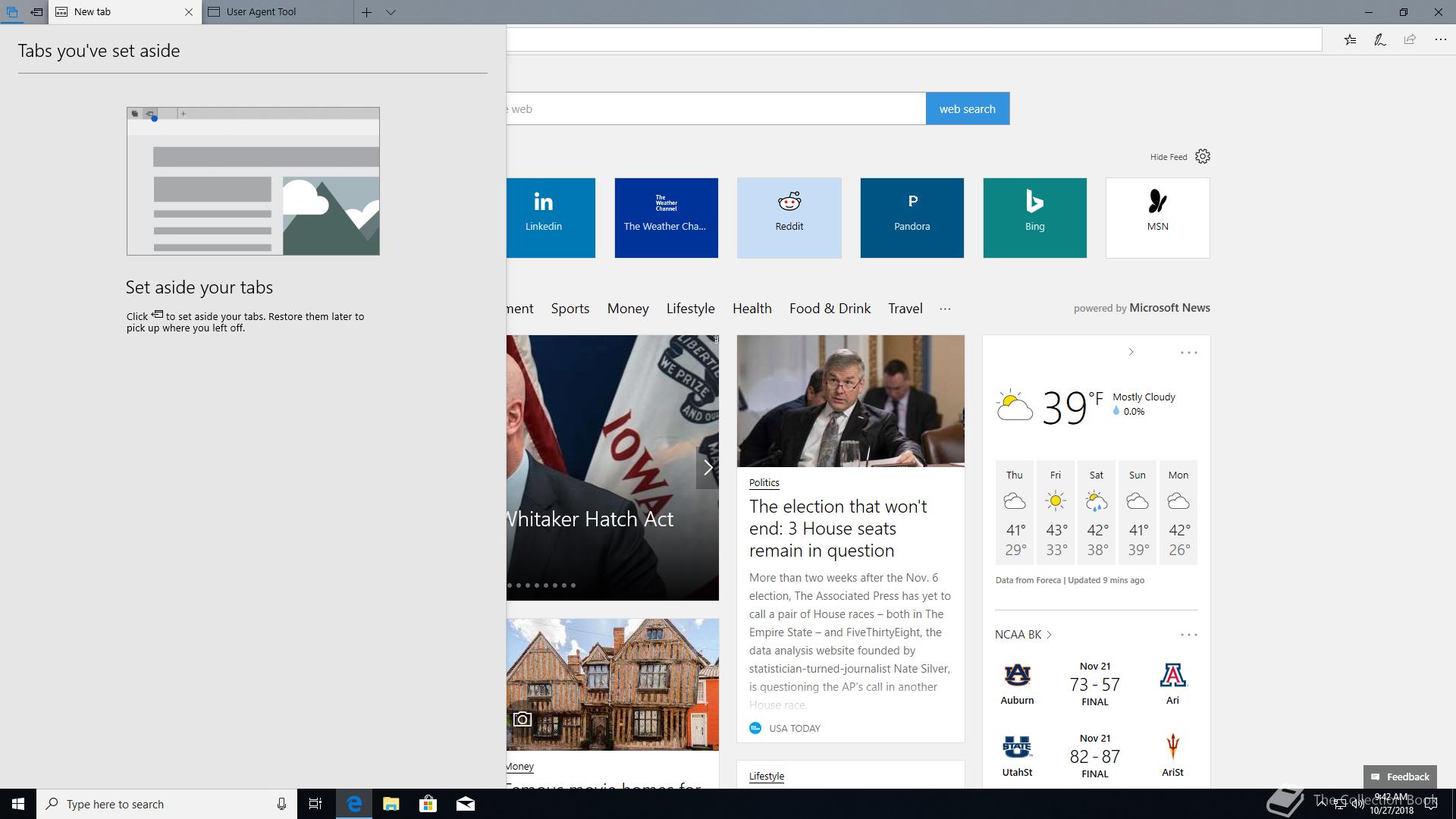Screen dimensions: 1456x819
Task: Open Whitaker Hatch Act headline story
Action: [590, 519]
